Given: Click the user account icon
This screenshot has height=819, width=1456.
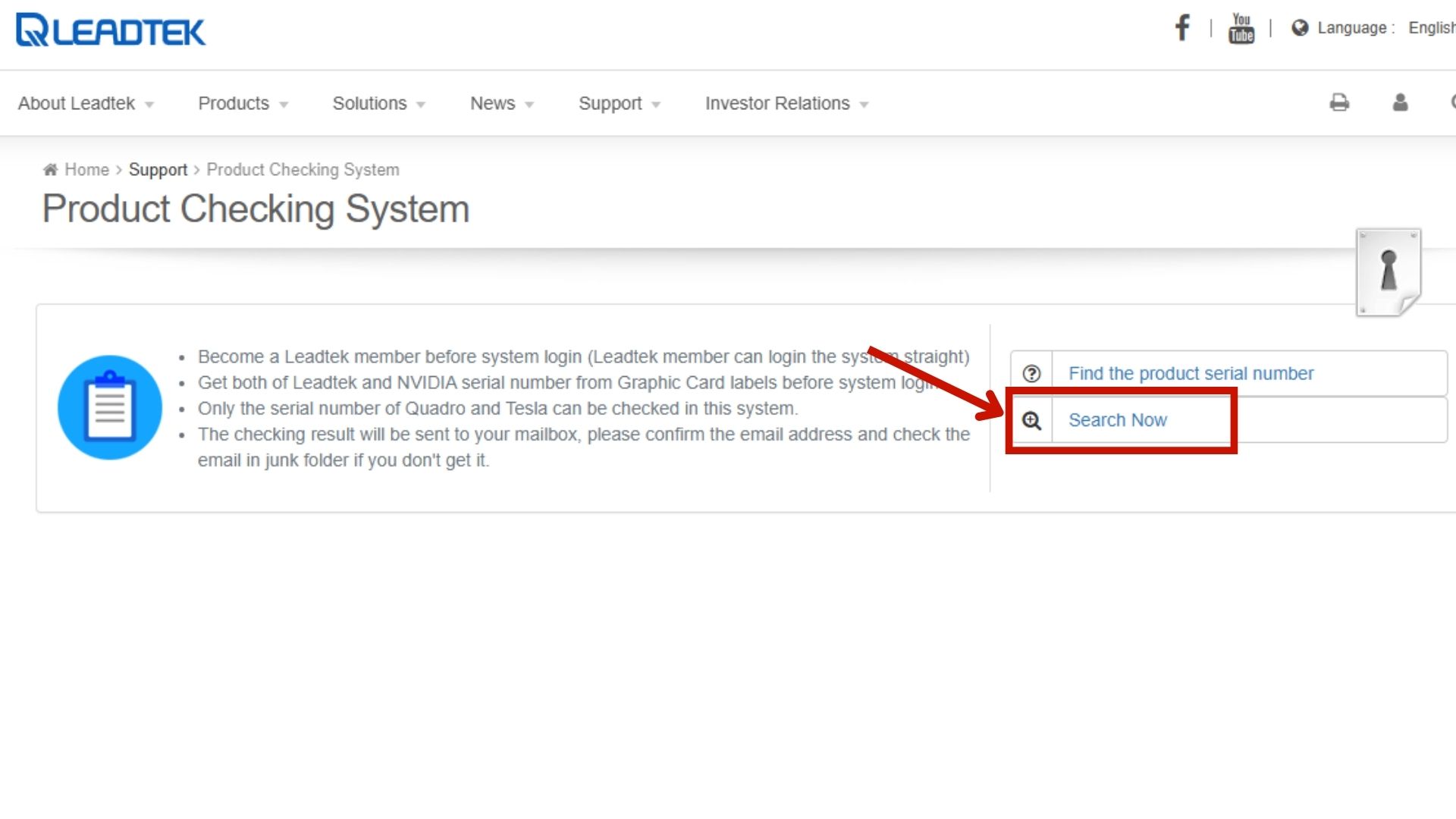Looking at the screenshot, I should pyautogui.click(x=1400, y=102).
